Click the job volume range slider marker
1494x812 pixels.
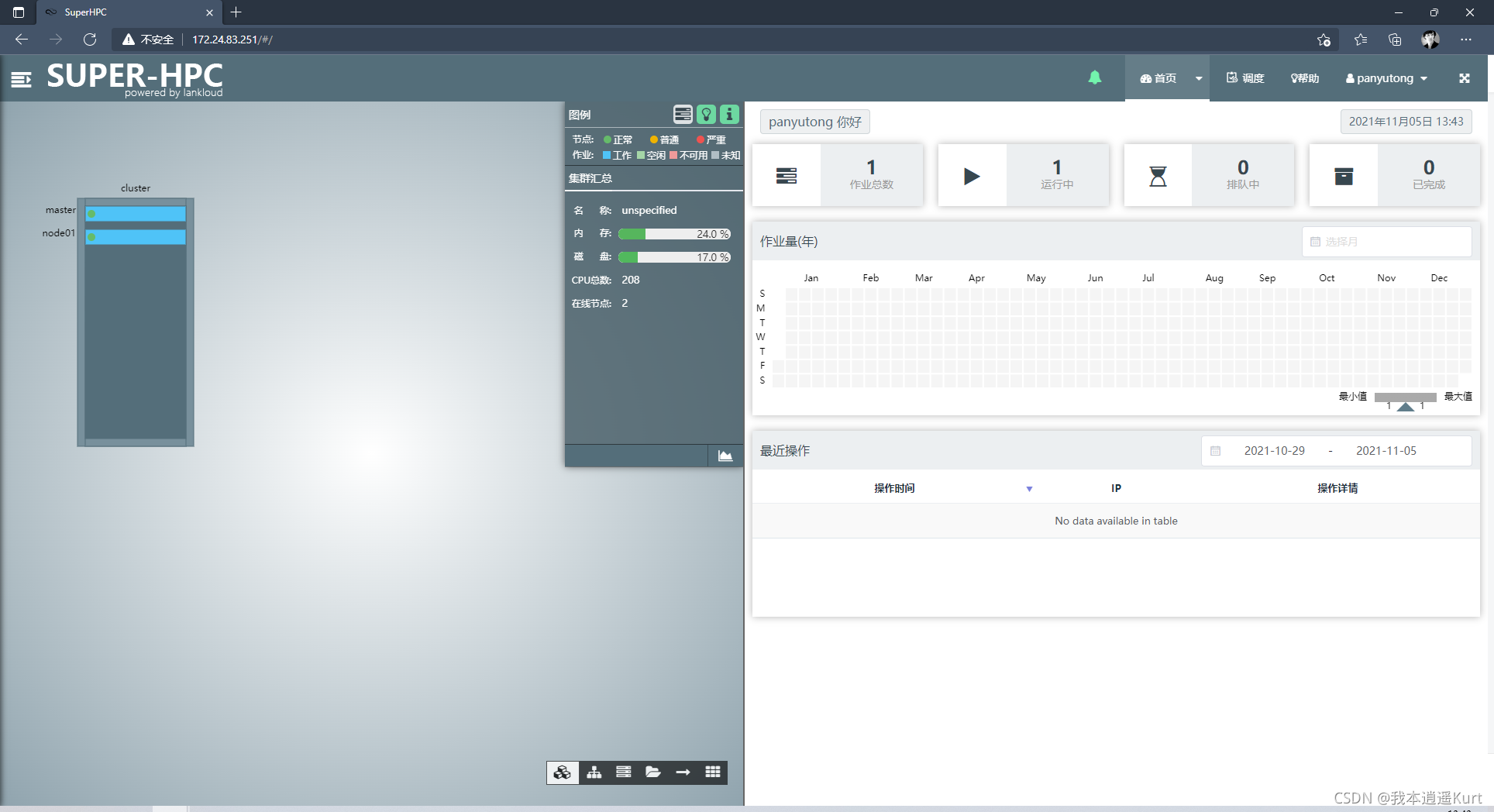click(1406, 407)
